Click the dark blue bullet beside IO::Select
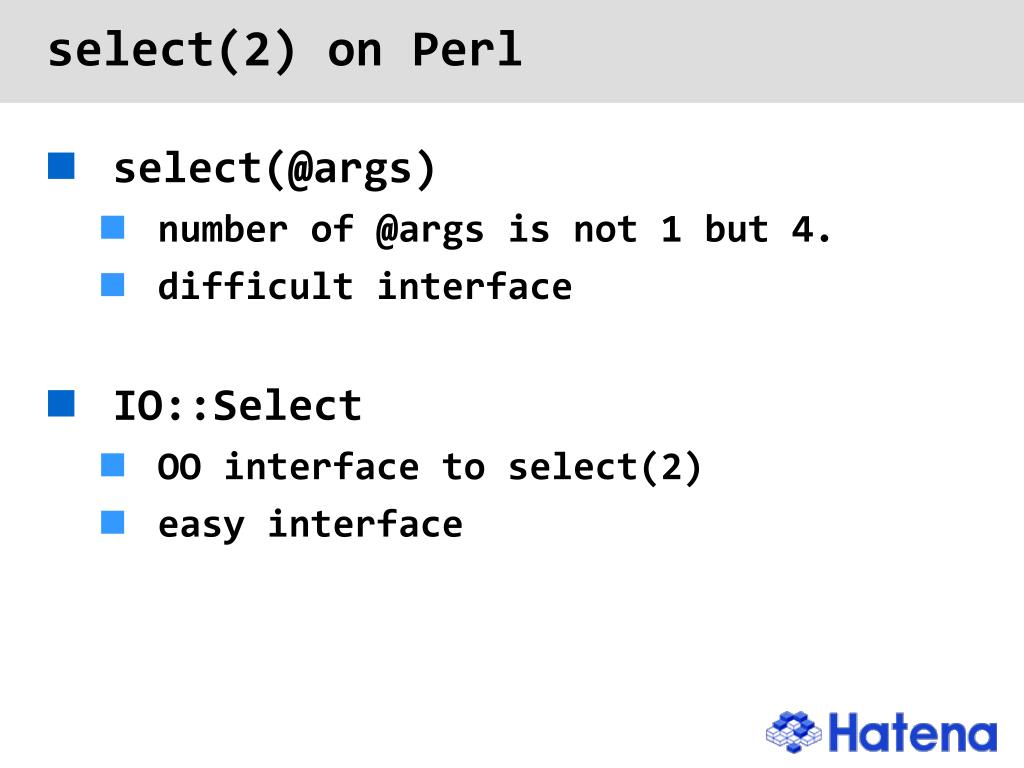 tap(61, 403)
